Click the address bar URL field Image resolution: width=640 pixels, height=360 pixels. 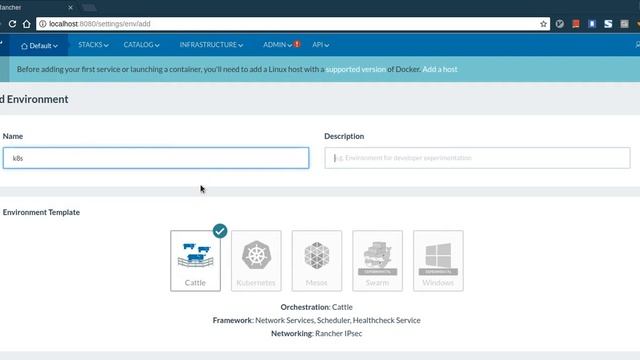pos(293,24)
